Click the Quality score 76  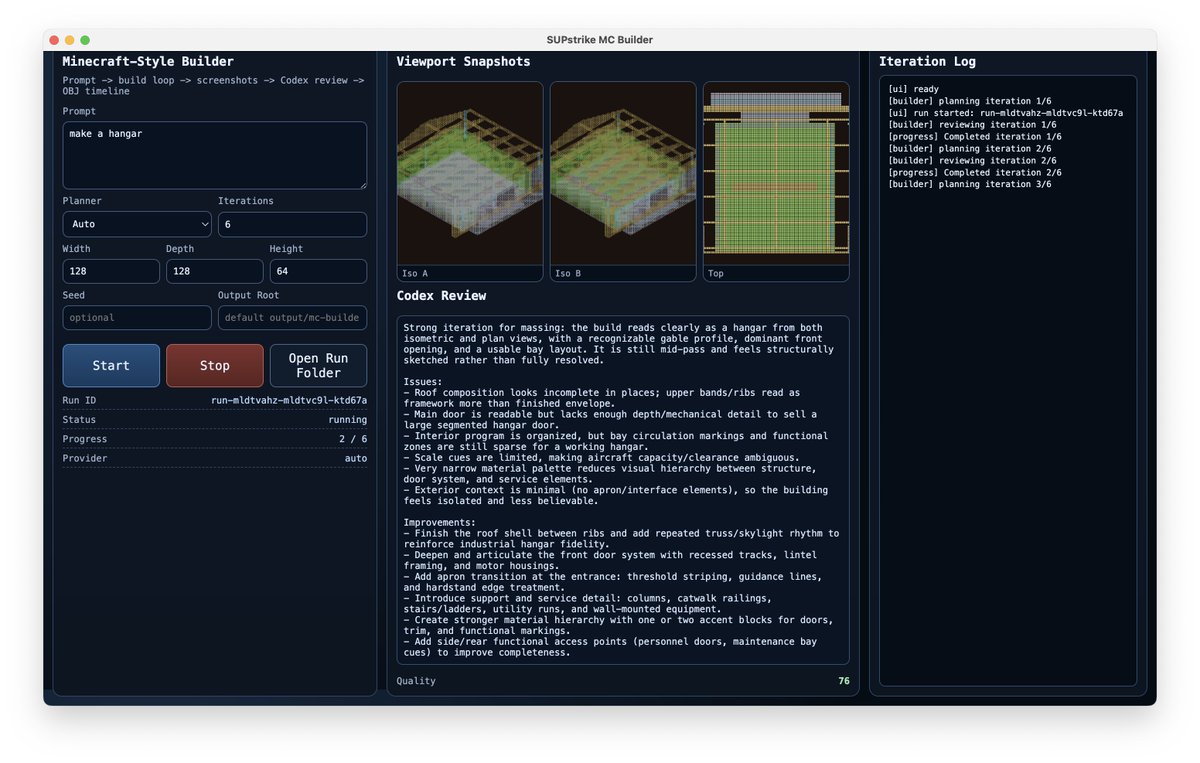point(844,681)
